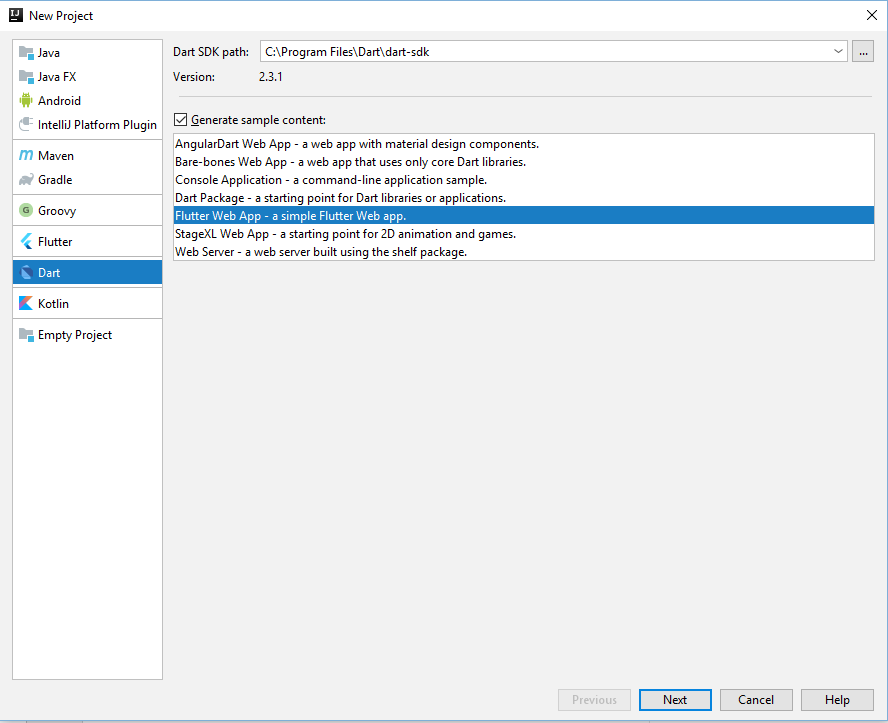Select Java project type label

coord(49,53)
